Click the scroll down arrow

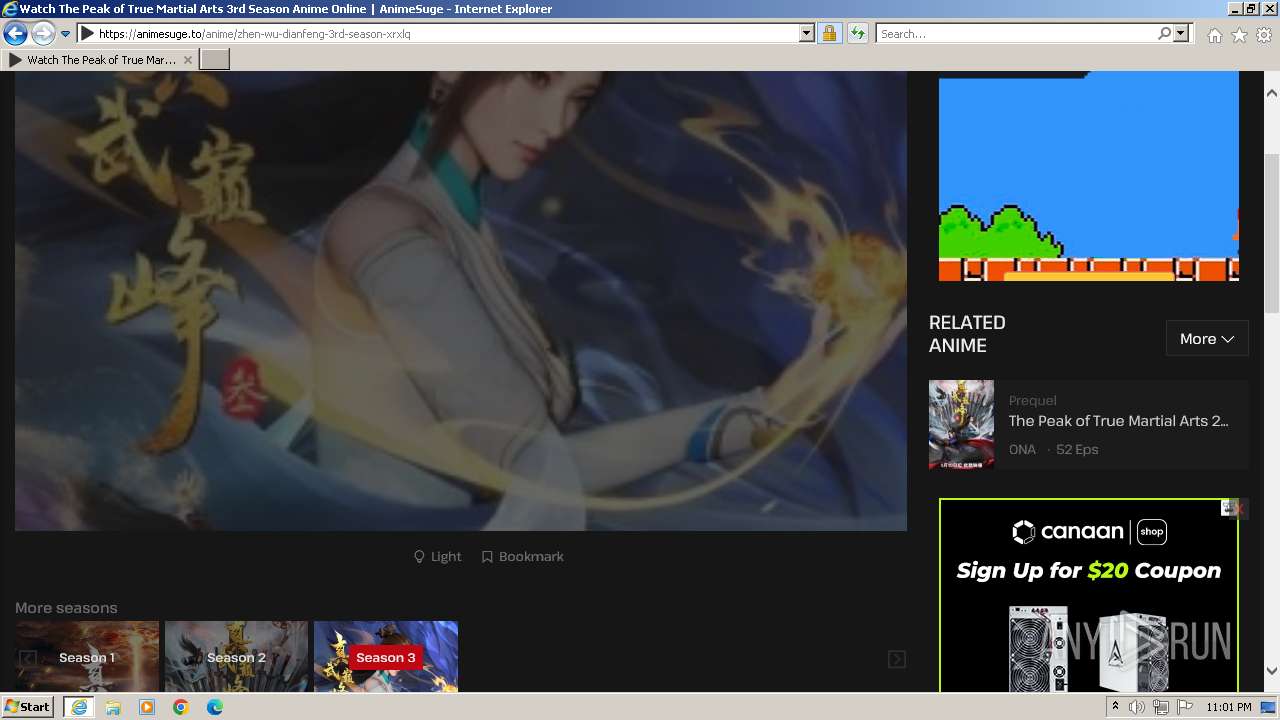1272,671
